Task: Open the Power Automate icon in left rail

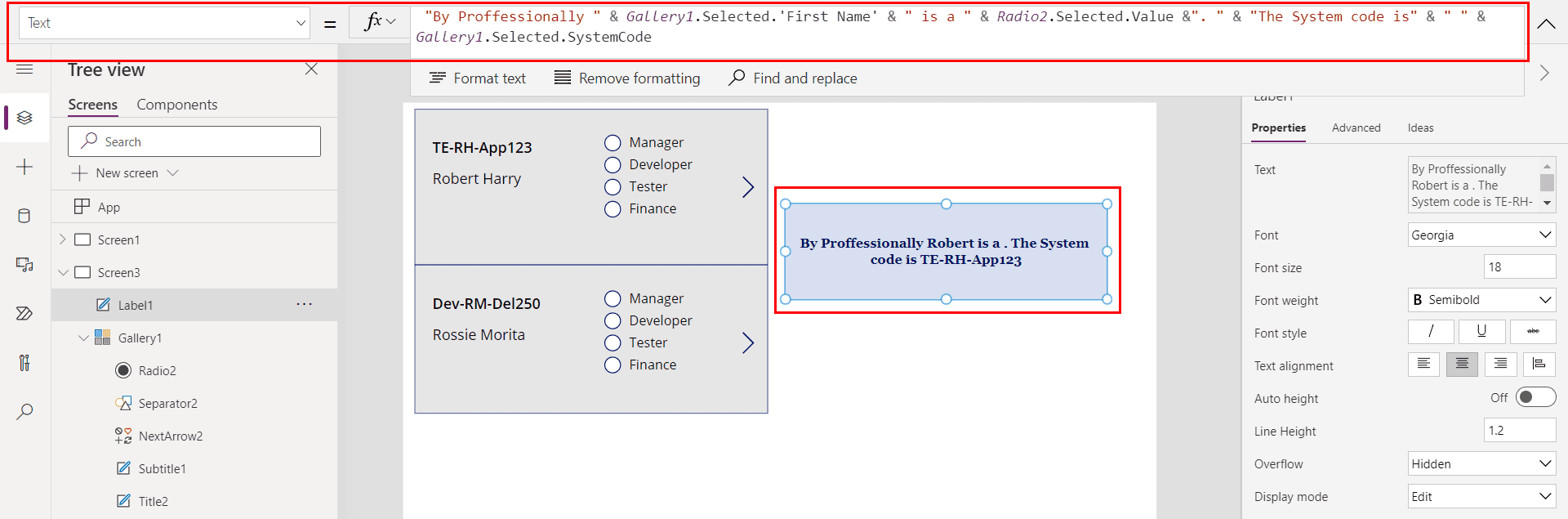Action: point(24,314)
